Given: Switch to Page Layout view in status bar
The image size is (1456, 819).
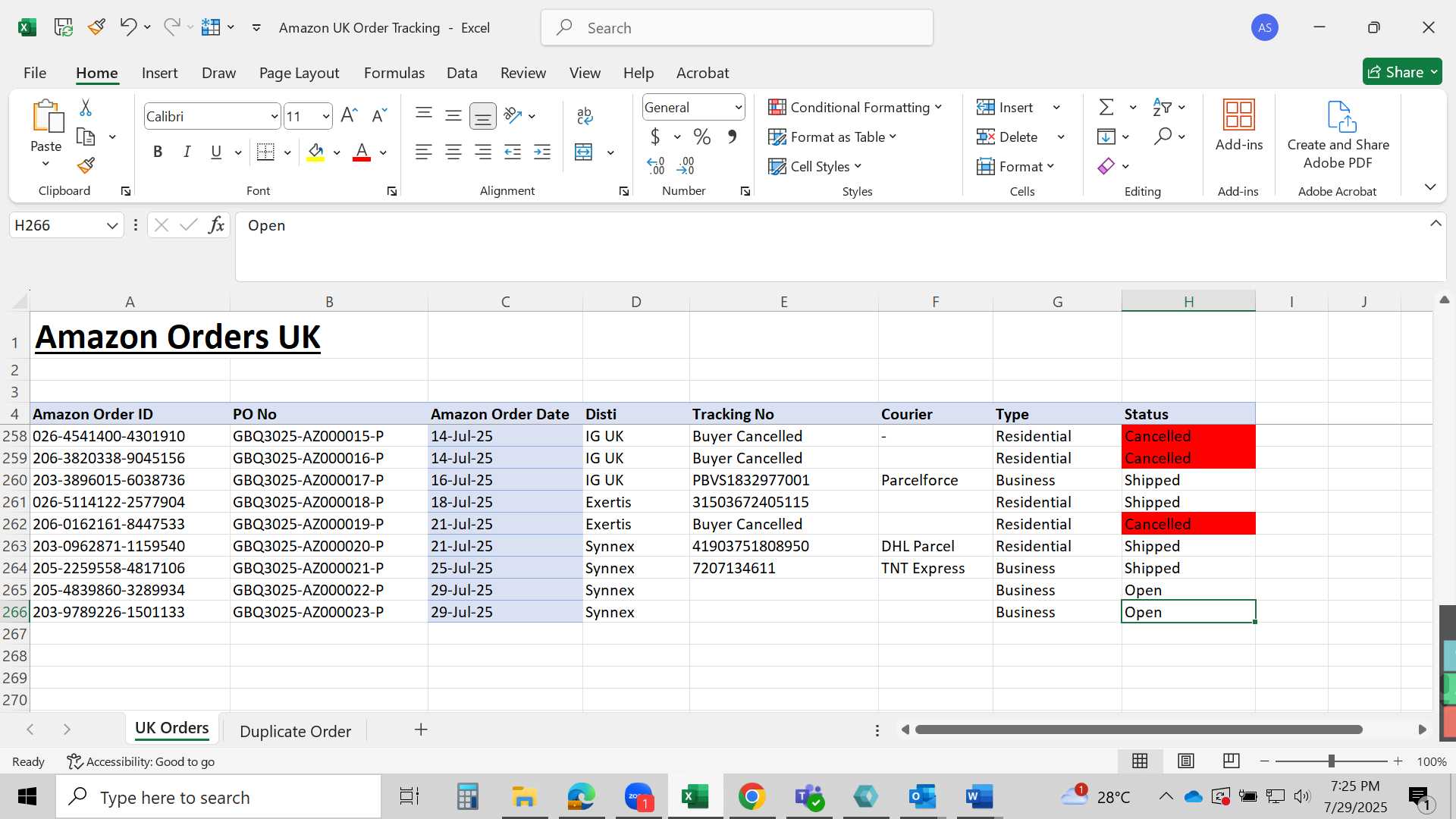Looking at the screenshot, I should point(1186,761).
